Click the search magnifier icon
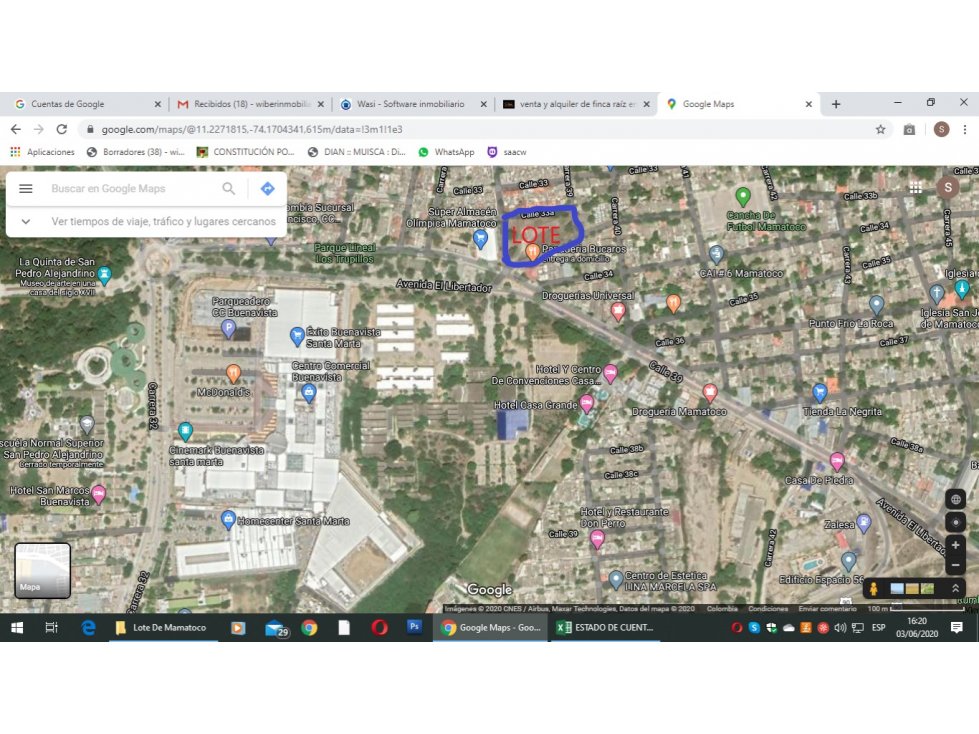Screen dimensions: 979x734 229,188
